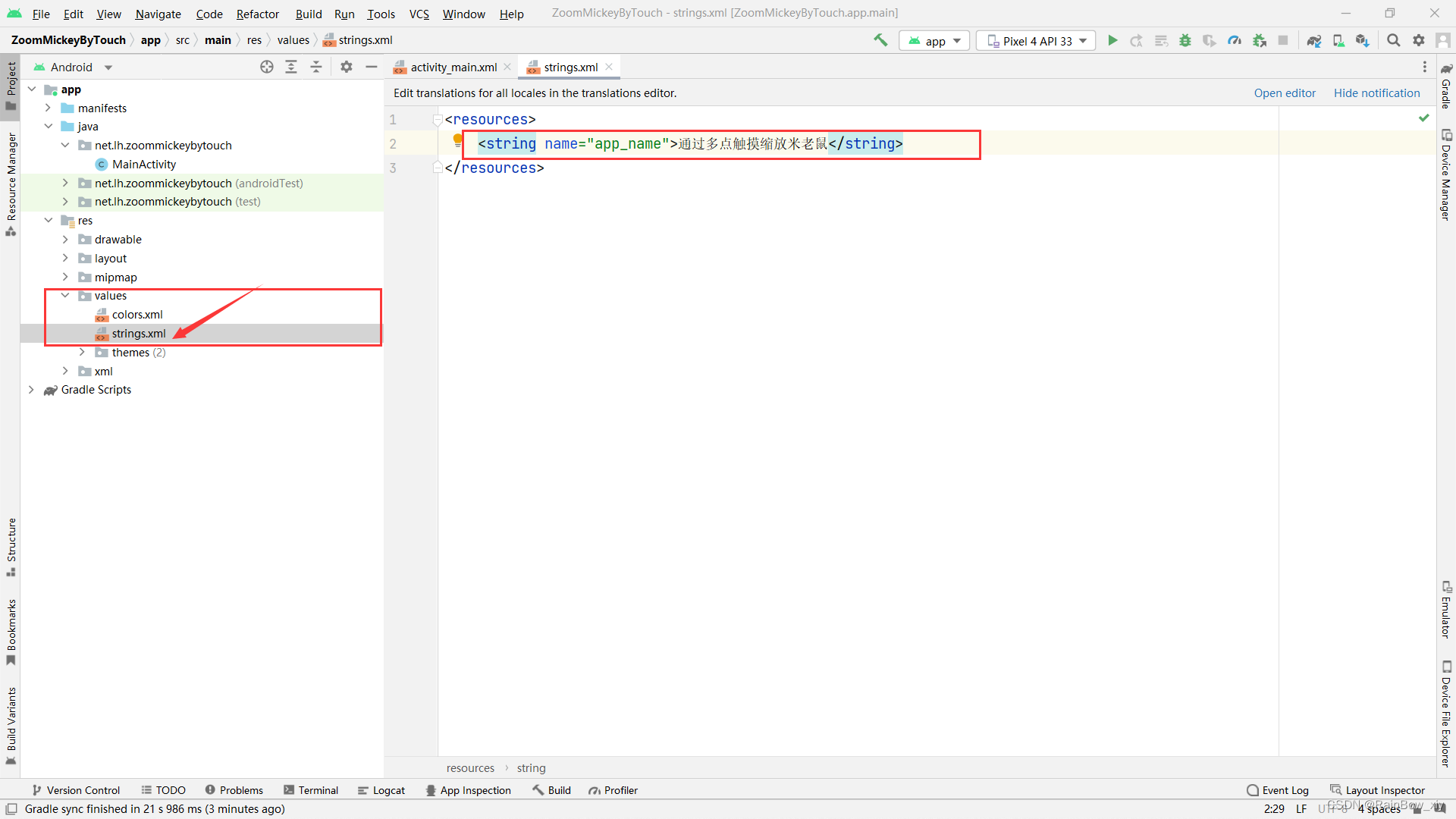This screenshot has width=1456, height=819.
Task: Open the Profiler gauge icon in toolbar
Action: pyautogui.click(x=1235, y=40)
